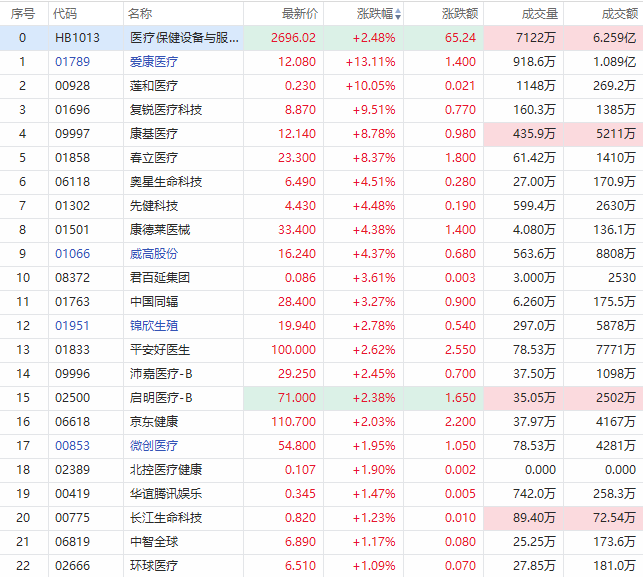Click turnover 8808万 of 威高股份
The image size is (643, 577).
click(616, 254)
